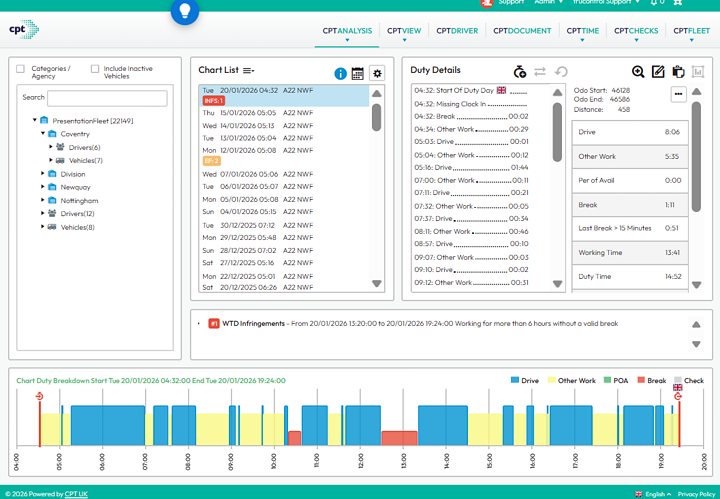This screenshot has width=720, height=499.
Task: Click the Drivers(6) people icon
Action: pos(60,147)
